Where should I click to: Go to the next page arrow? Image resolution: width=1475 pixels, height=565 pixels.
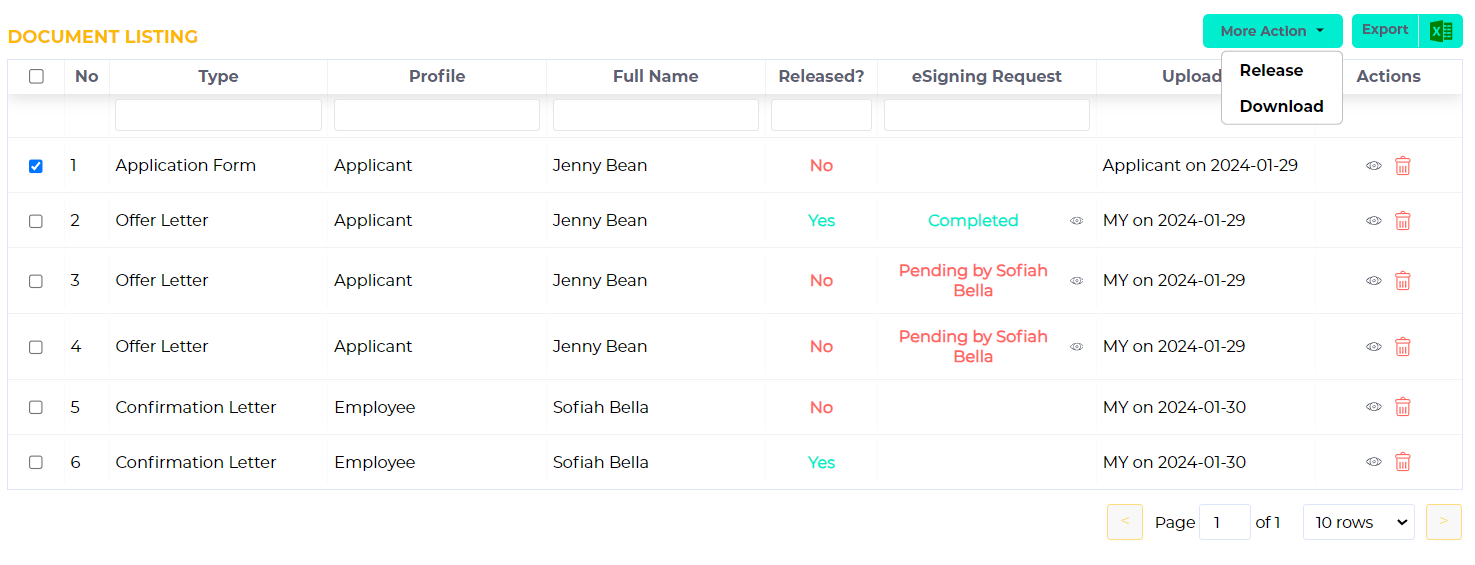pyautogui.click(x=1443, y=522)
